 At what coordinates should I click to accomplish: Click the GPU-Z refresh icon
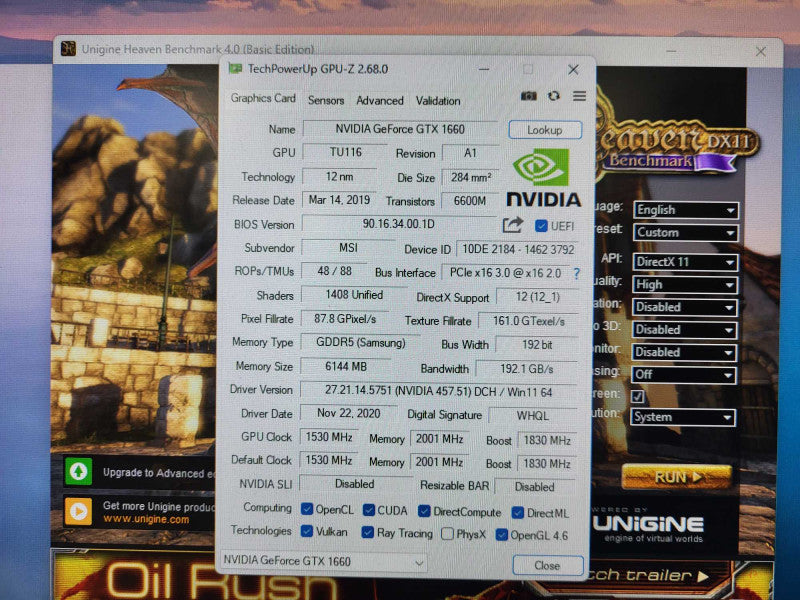pos(554,96)
